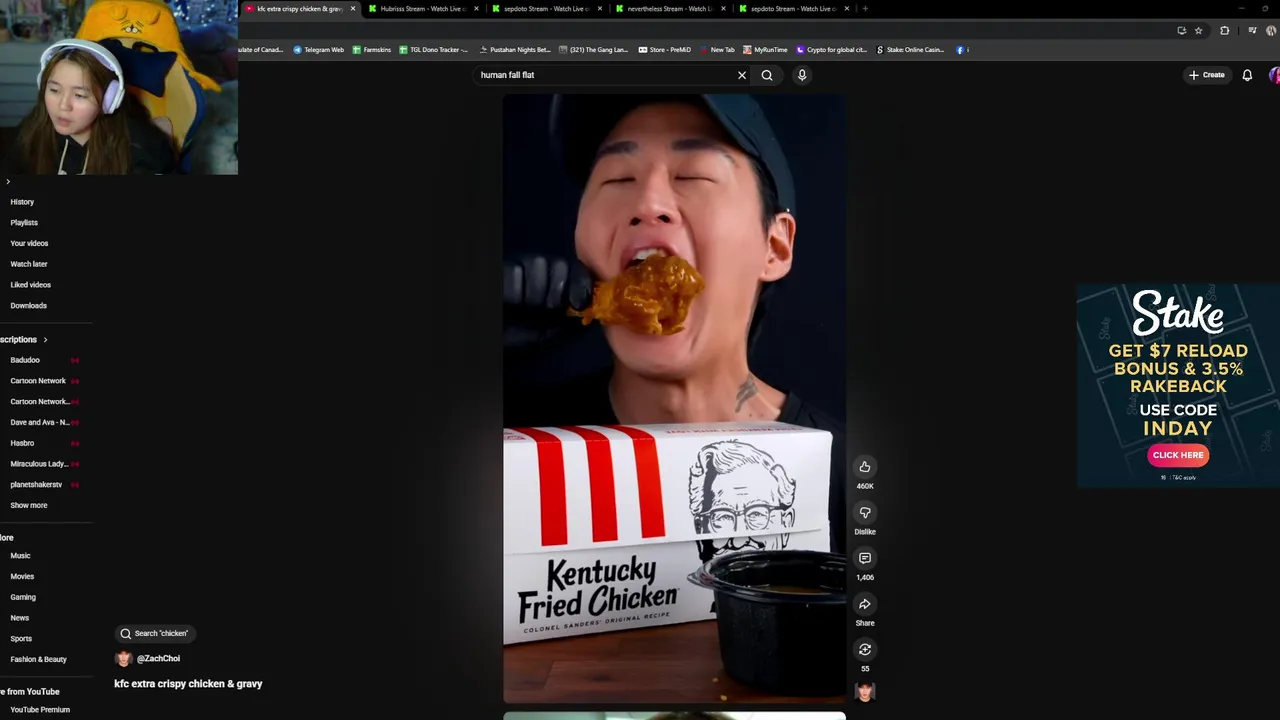Click Search "chicken" chip
The height and width of the screenshot is (720, 1280).
(154, 633)
